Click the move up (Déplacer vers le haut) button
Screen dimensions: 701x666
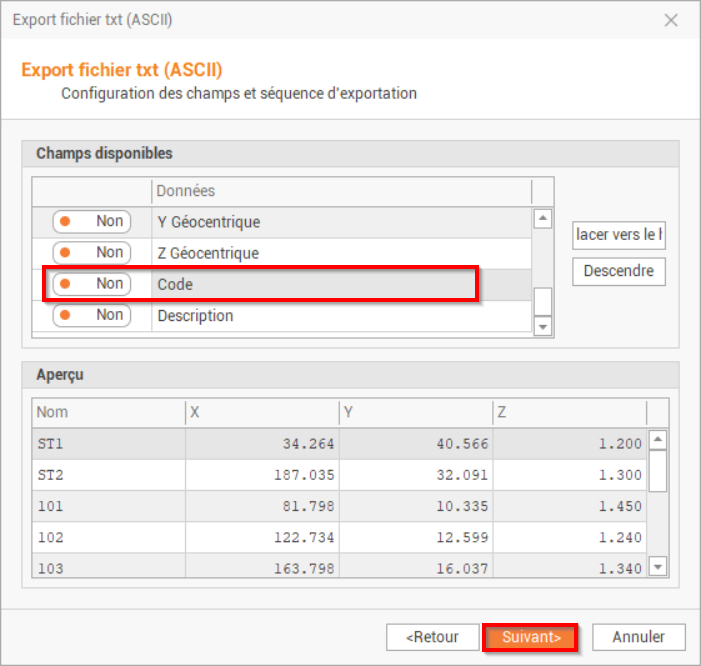(619, 235)
